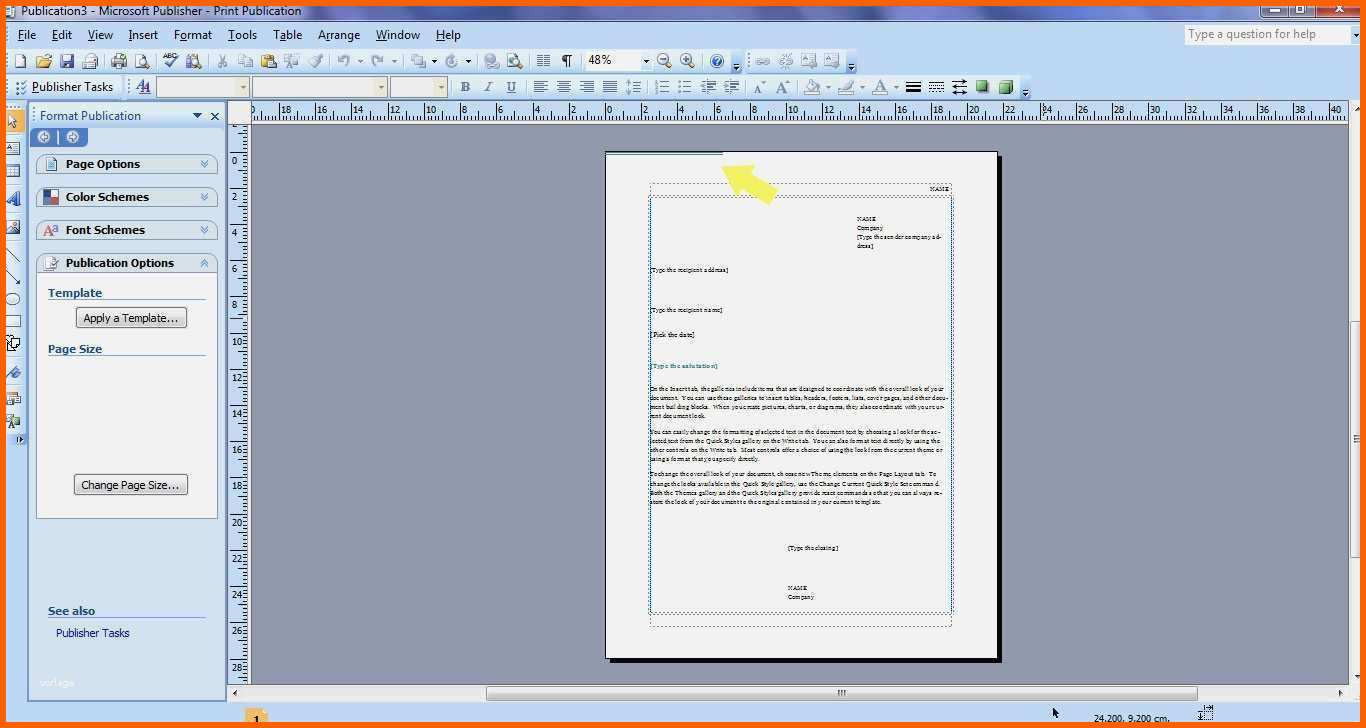Click the Apply a Template button
1366x728 pixels.
131,318
